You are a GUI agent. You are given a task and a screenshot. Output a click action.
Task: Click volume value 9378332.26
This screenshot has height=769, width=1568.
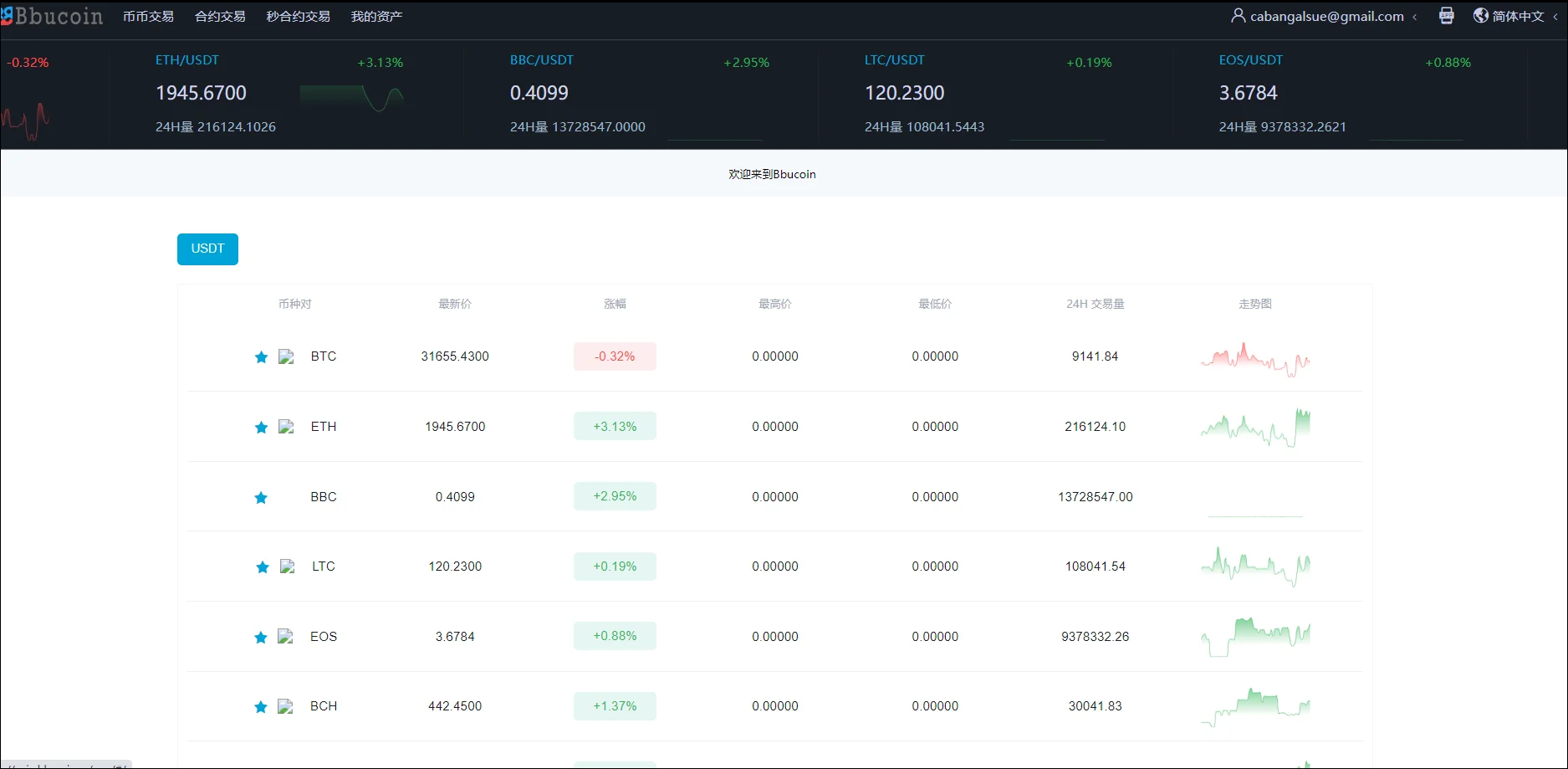(1096, 637)
